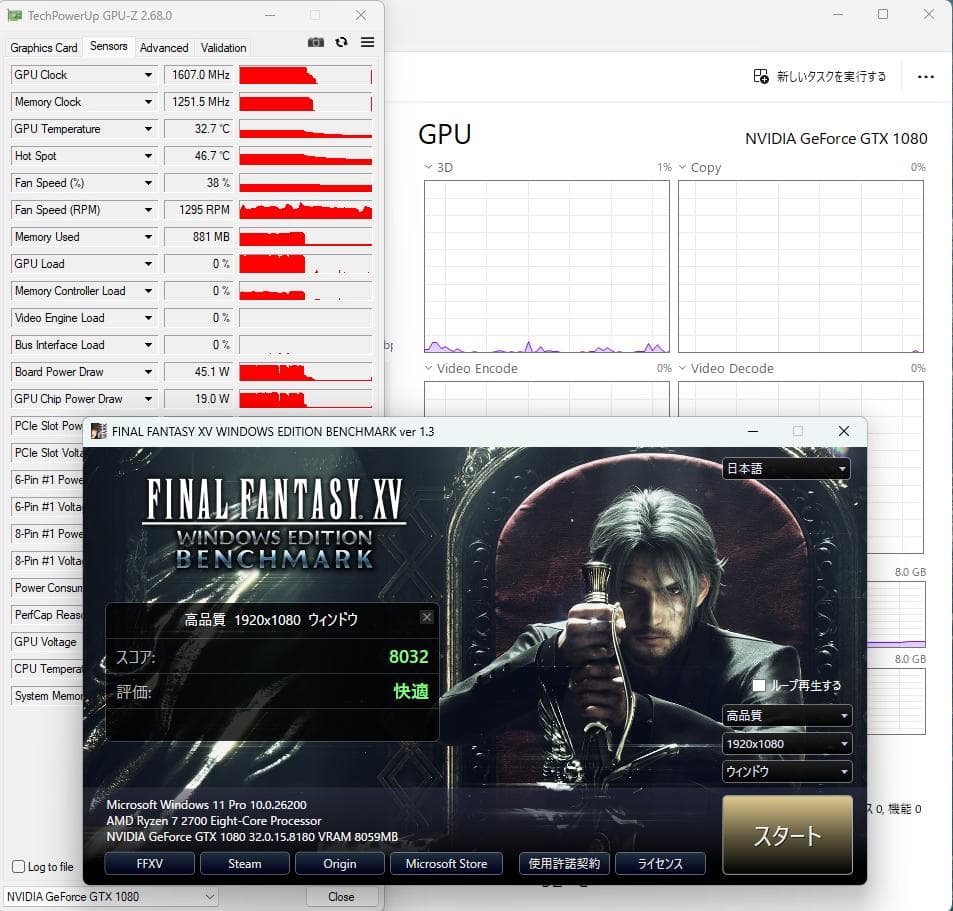Click the Microsoft Store button

[x=446, y=864]
